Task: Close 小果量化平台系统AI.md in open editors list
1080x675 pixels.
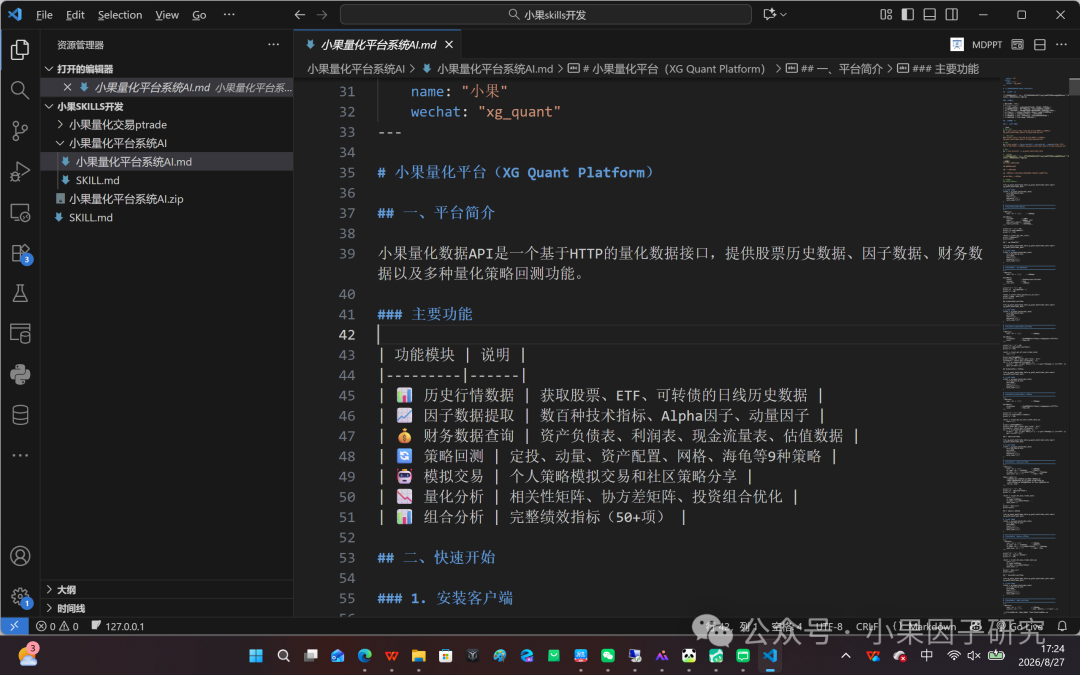Action: coord(68,87)
